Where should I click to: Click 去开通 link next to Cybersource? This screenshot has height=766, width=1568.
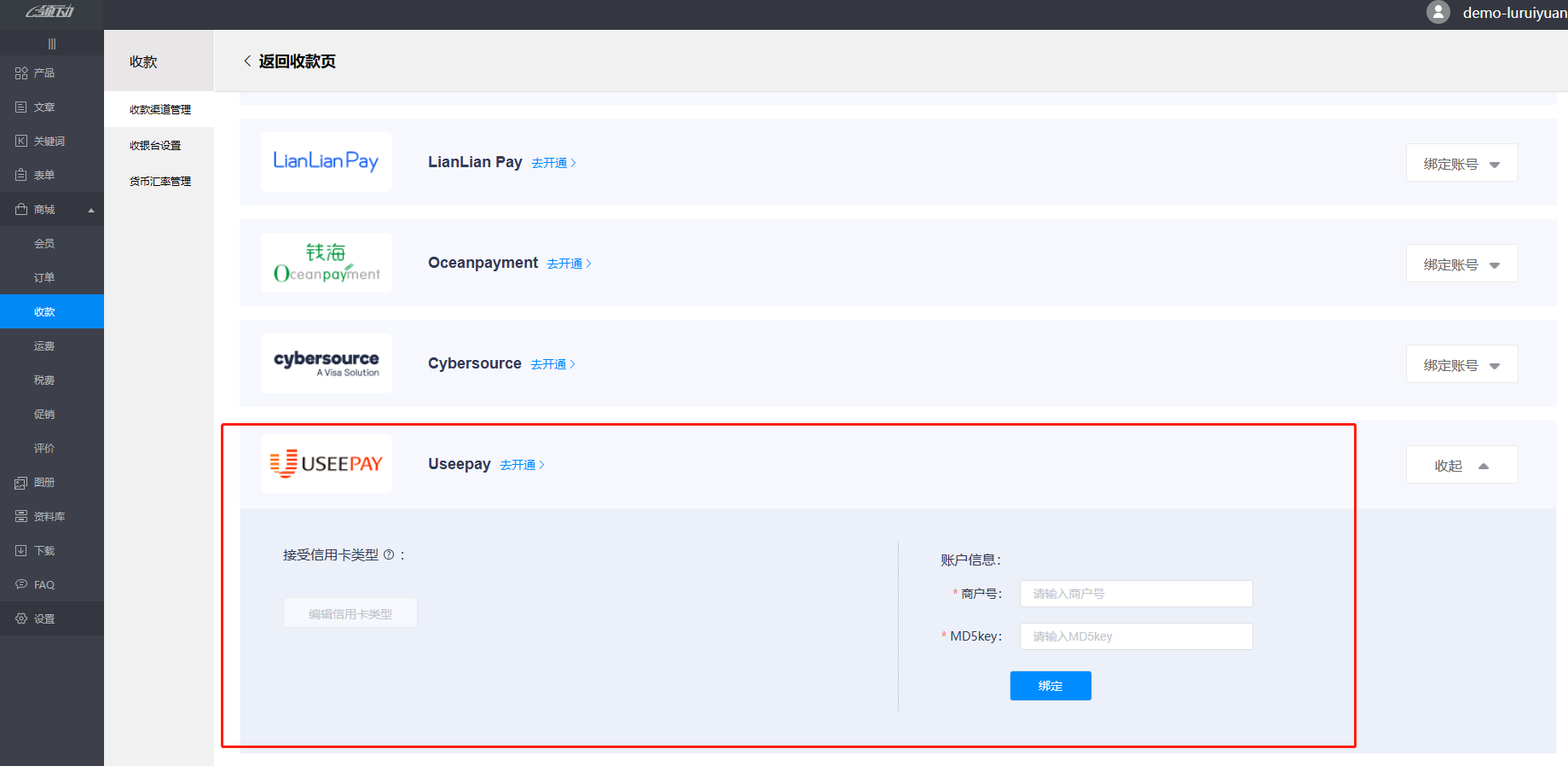(x=553, y=364)
